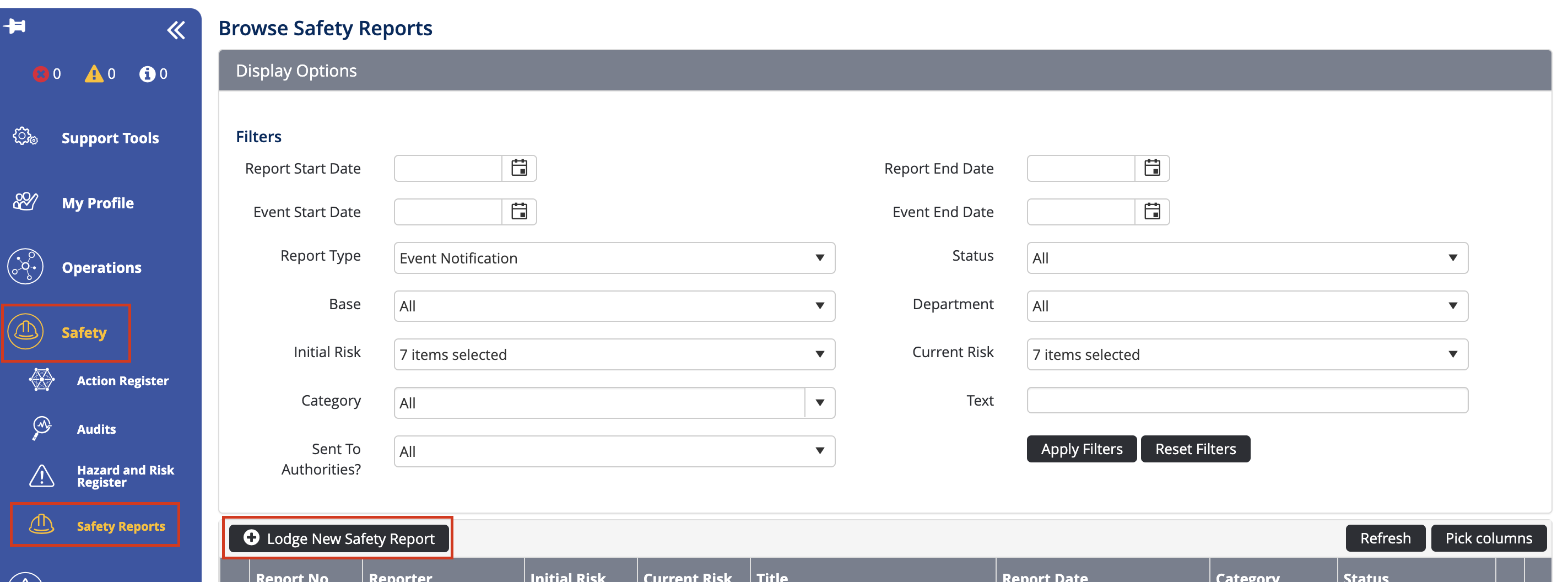Collapse the sidebar with double chevron
This screenshot has width=1568, height=582.
176,30
